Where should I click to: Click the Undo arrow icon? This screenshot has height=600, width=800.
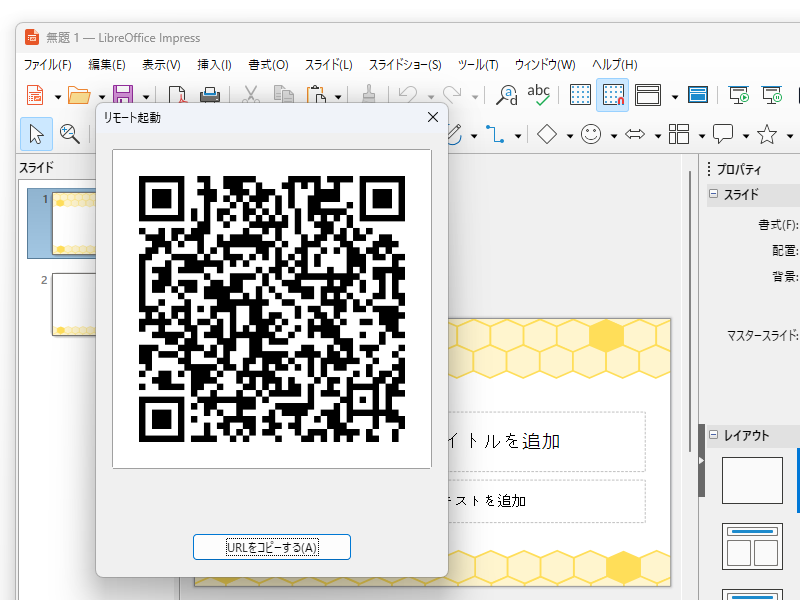(x=408, y=95)
